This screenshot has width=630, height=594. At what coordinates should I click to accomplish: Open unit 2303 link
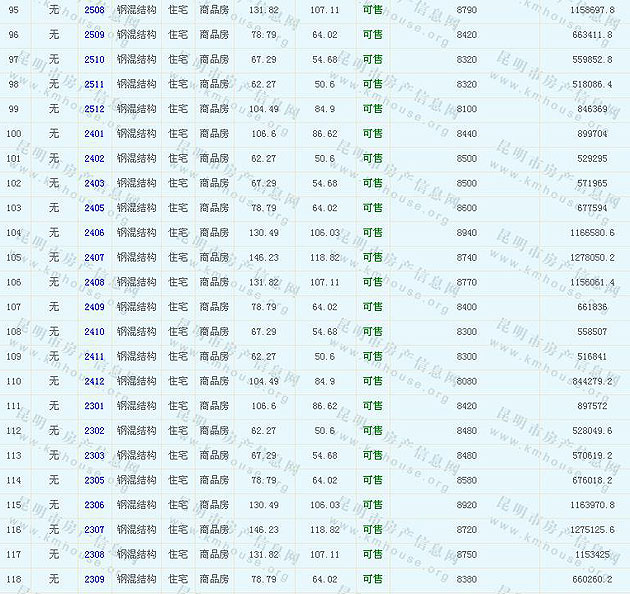pos(94,455)
